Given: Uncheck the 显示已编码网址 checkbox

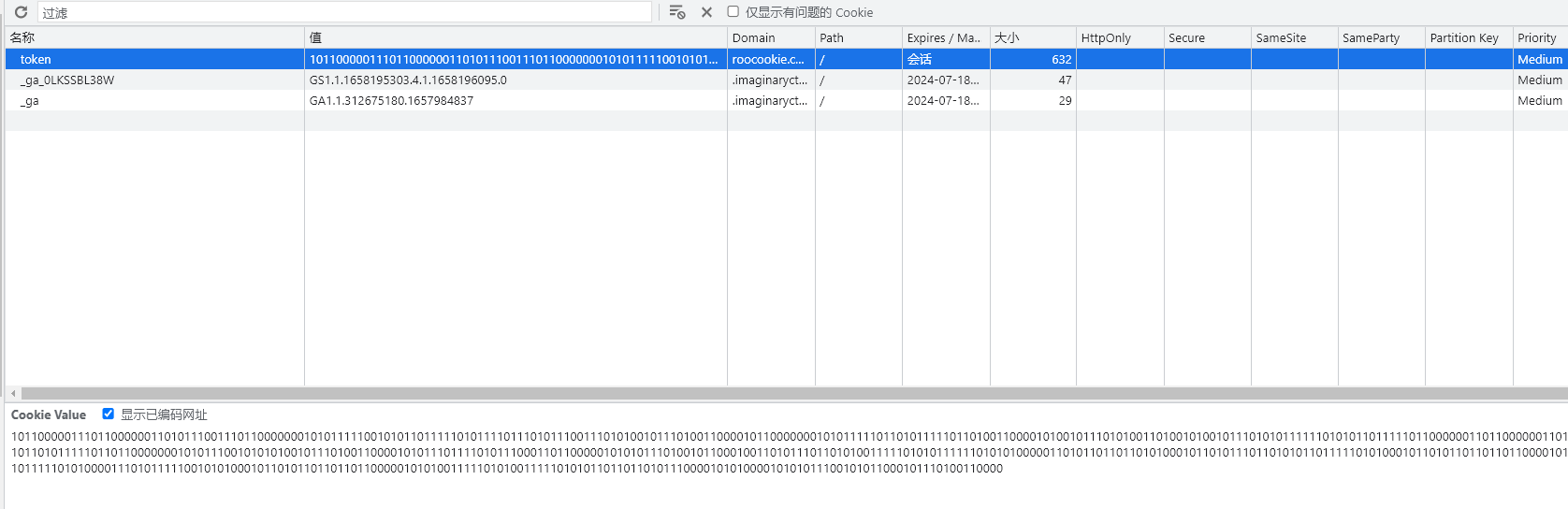Looking at the screenshot, I should point(109,414).
